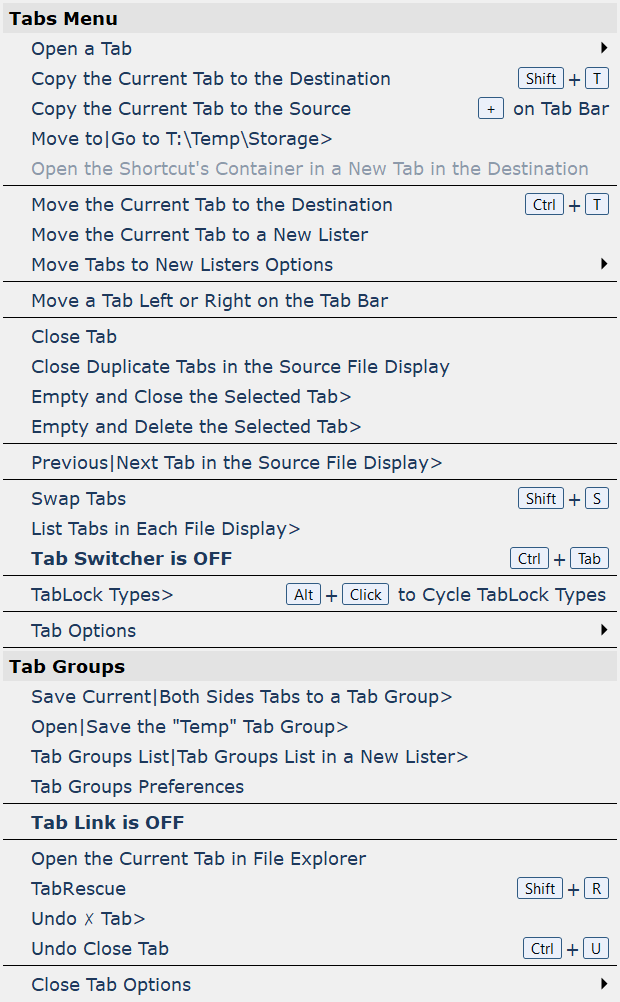Viewport: 620px width, 1002px height.
Task: Select Swap Tabs
Action: [78, 498]
